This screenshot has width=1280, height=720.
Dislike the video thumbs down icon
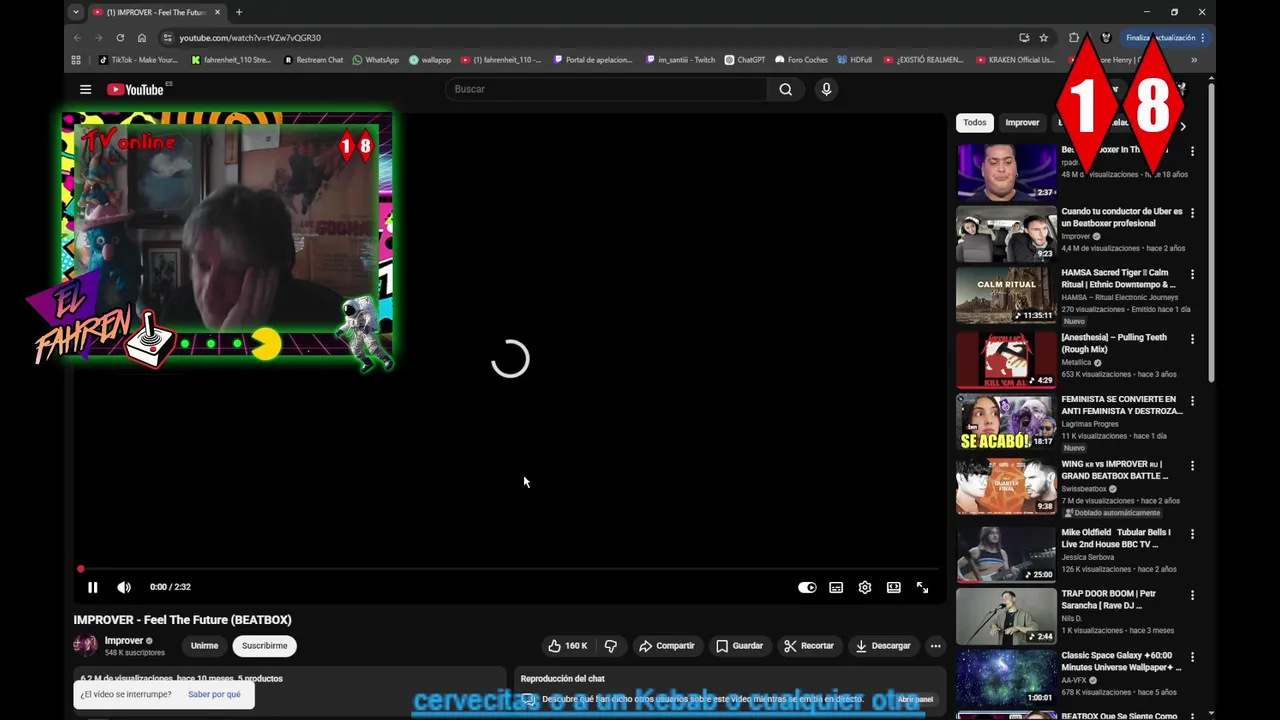pyautogui.click(x=610, y=646)
